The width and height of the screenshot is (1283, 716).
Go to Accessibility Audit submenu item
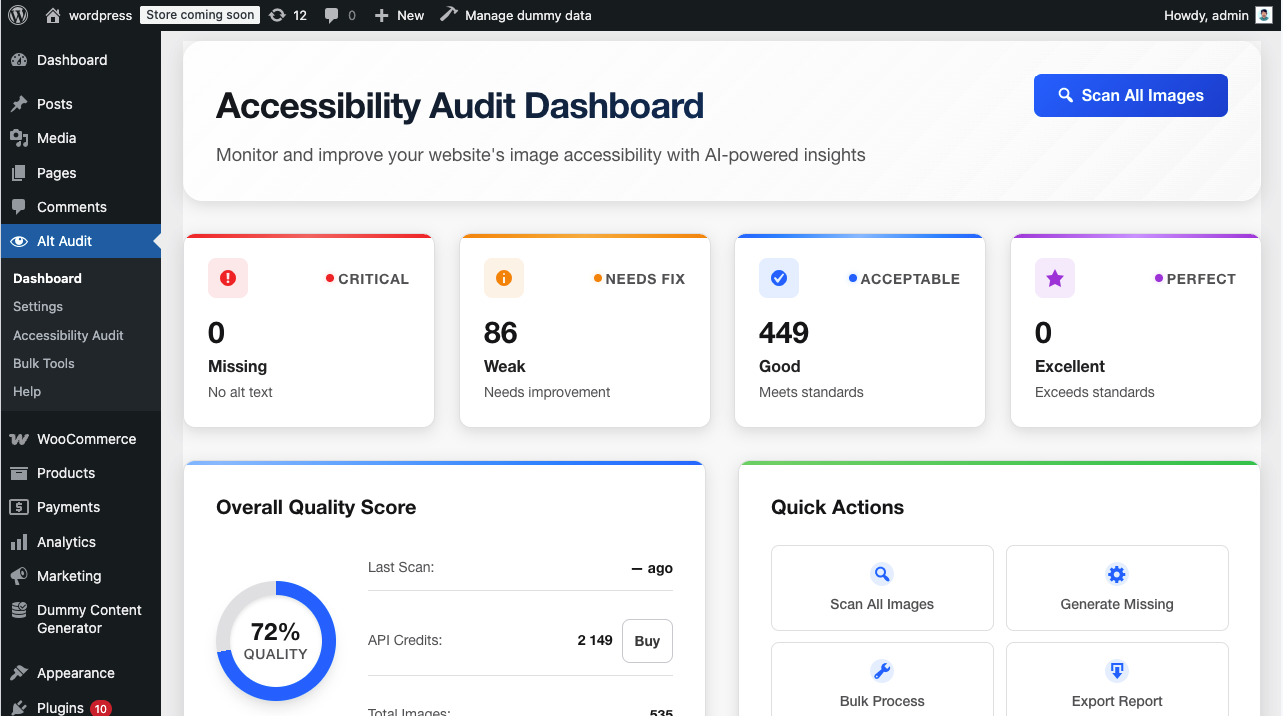click(68, 335)
